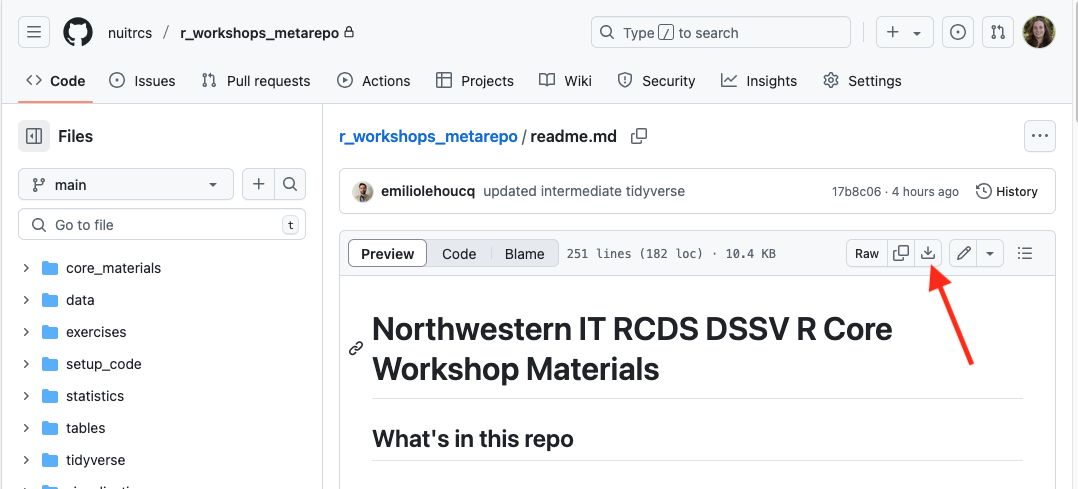
Task: Open more edit options dropdown caret
Action: (990, 254)
